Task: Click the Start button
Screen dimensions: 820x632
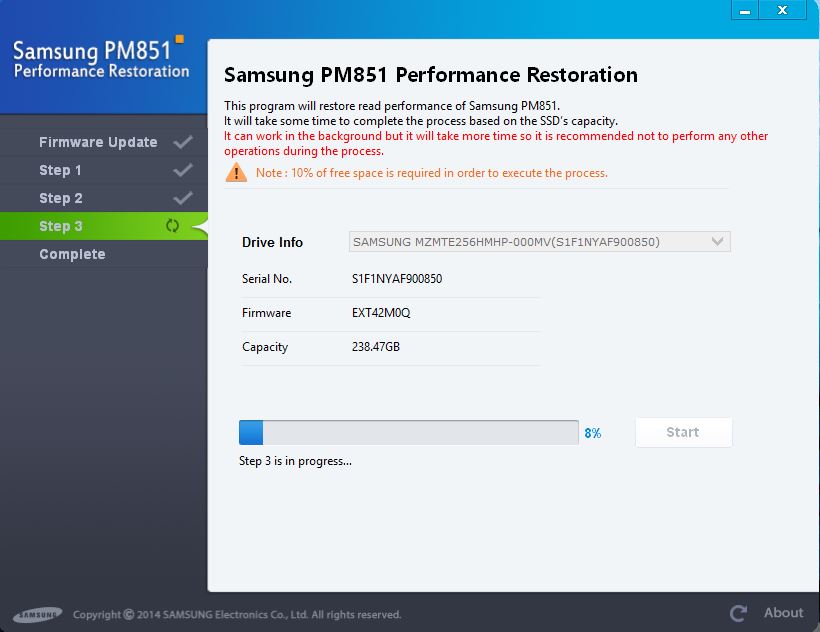Action: coord(684,432)
